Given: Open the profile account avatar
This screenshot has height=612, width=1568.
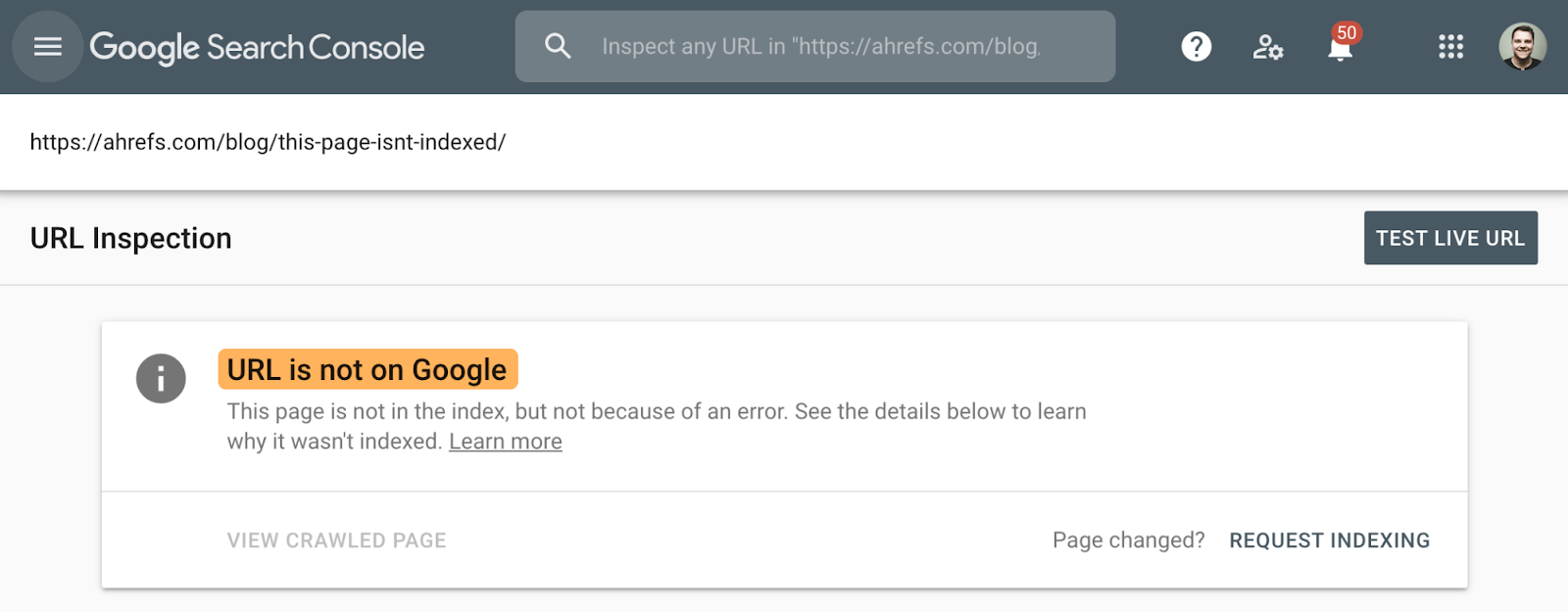Looking at the screenshot, I should (1522, 47).
